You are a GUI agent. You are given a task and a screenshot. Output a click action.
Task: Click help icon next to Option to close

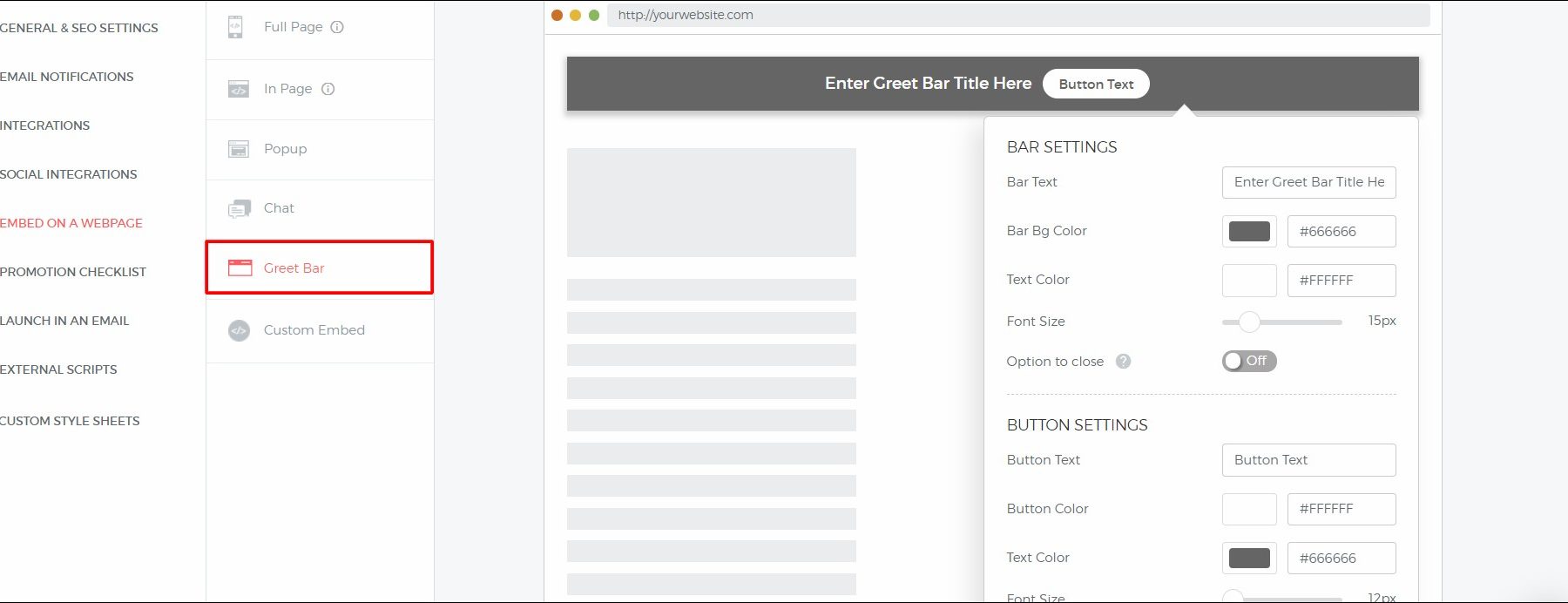[1123, 362]
